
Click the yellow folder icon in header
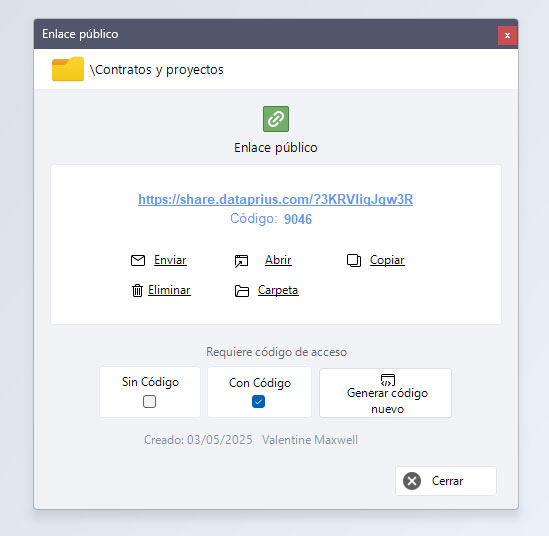68,69
